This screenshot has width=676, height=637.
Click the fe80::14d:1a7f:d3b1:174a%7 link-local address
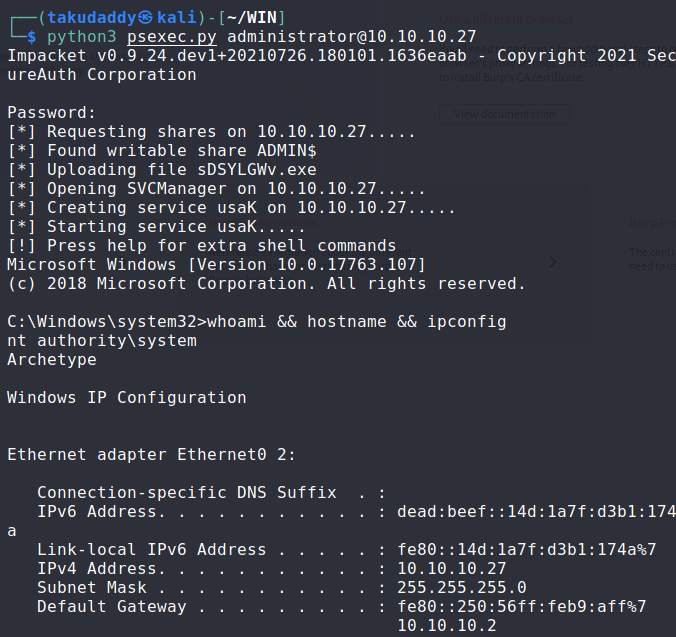tap(526, 550)
